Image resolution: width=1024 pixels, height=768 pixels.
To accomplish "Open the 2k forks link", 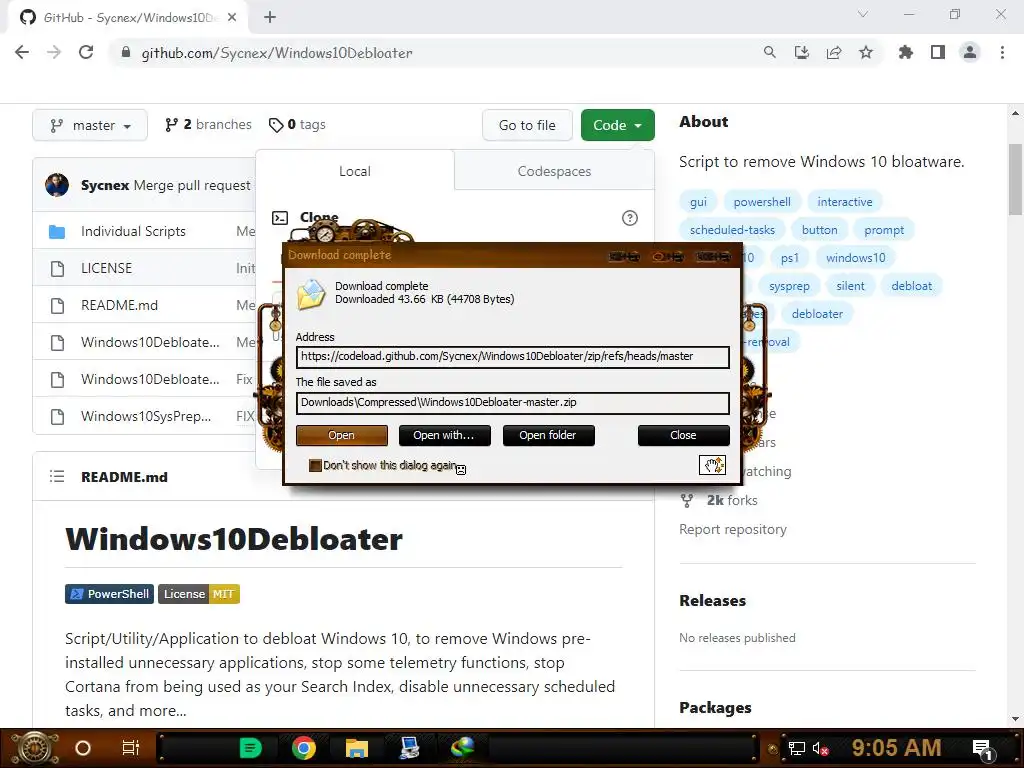I will click(x=731, y=500).
